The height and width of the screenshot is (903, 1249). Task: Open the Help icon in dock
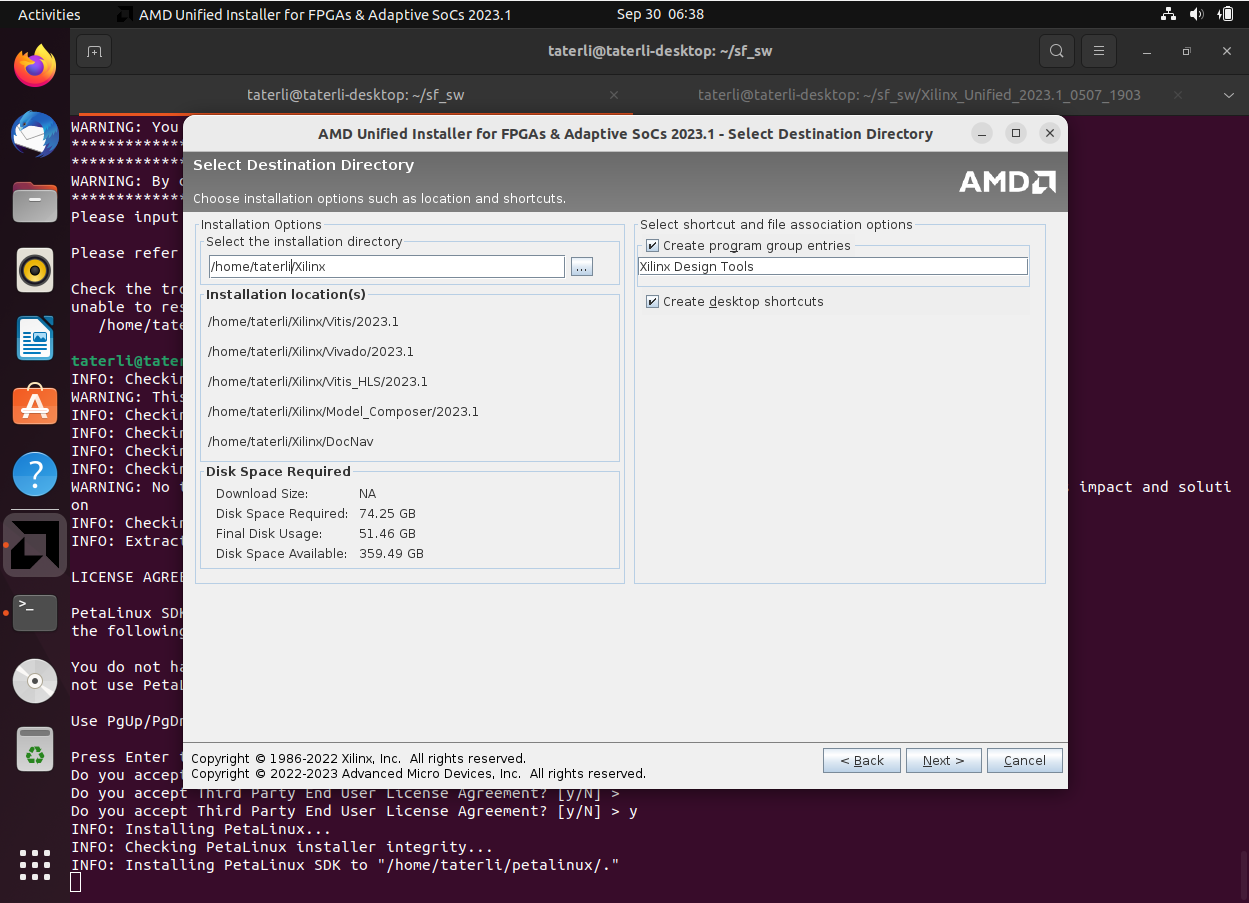pos(35,473)
